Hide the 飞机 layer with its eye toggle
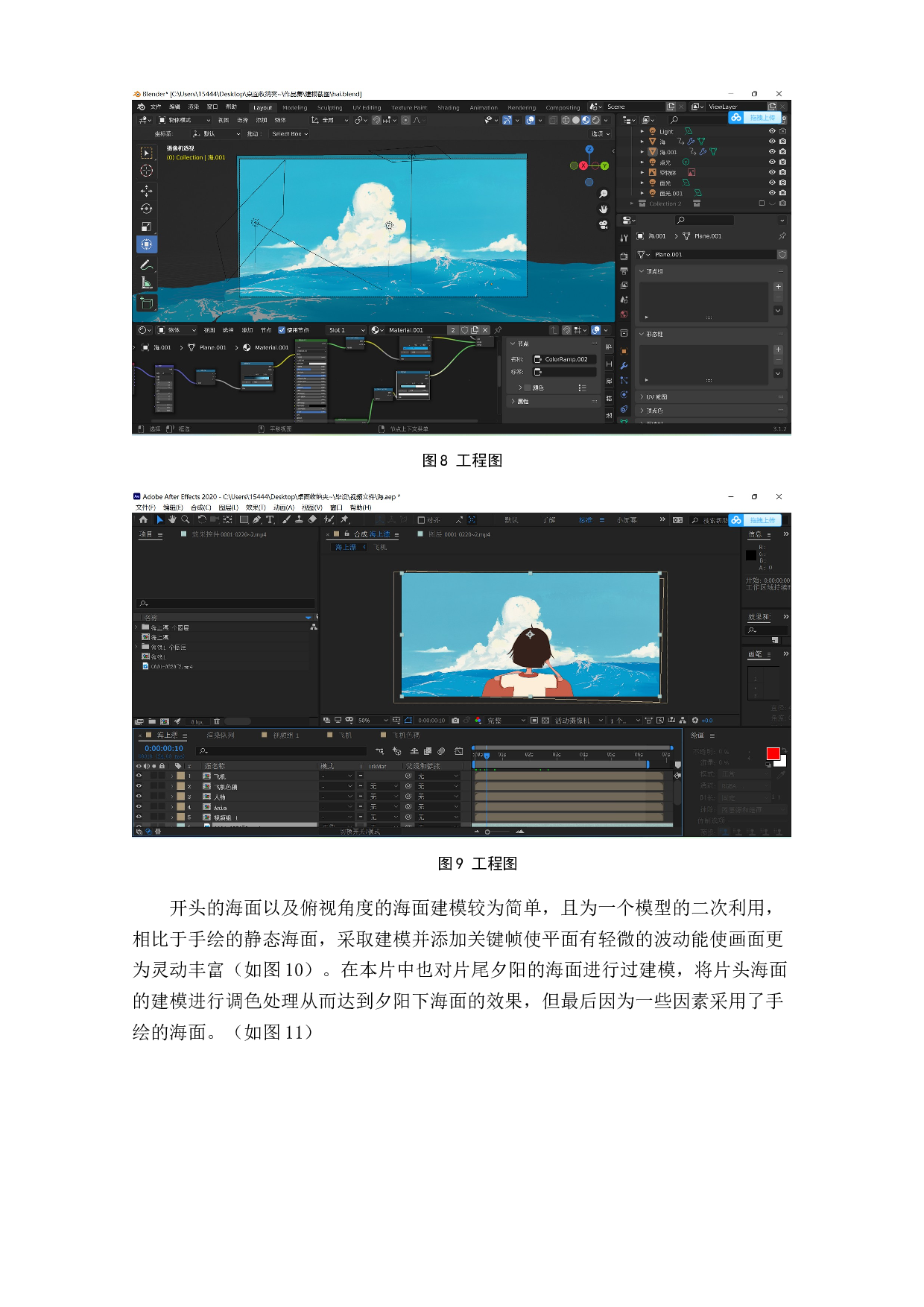The height and width of the screenshot is (1307, 924). click(x=139, y=776)
